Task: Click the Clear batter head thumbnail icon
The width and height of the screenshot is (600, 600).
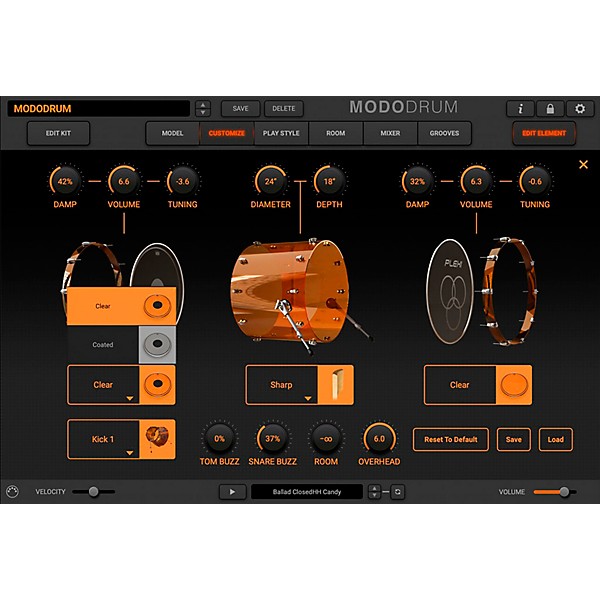Action: [x=157, y=385]
